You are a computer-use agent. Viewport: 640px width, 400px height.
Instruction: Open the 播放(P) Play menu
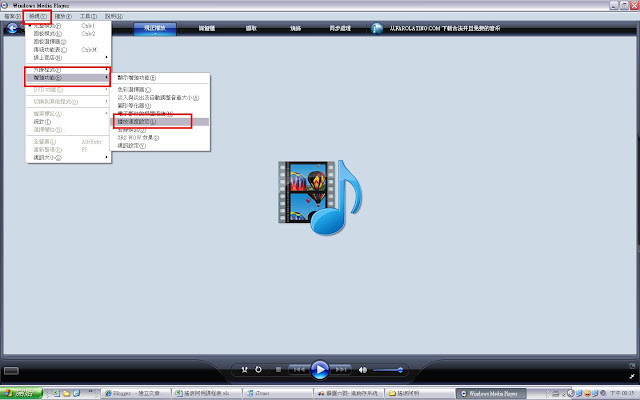(x=63, y=16)
